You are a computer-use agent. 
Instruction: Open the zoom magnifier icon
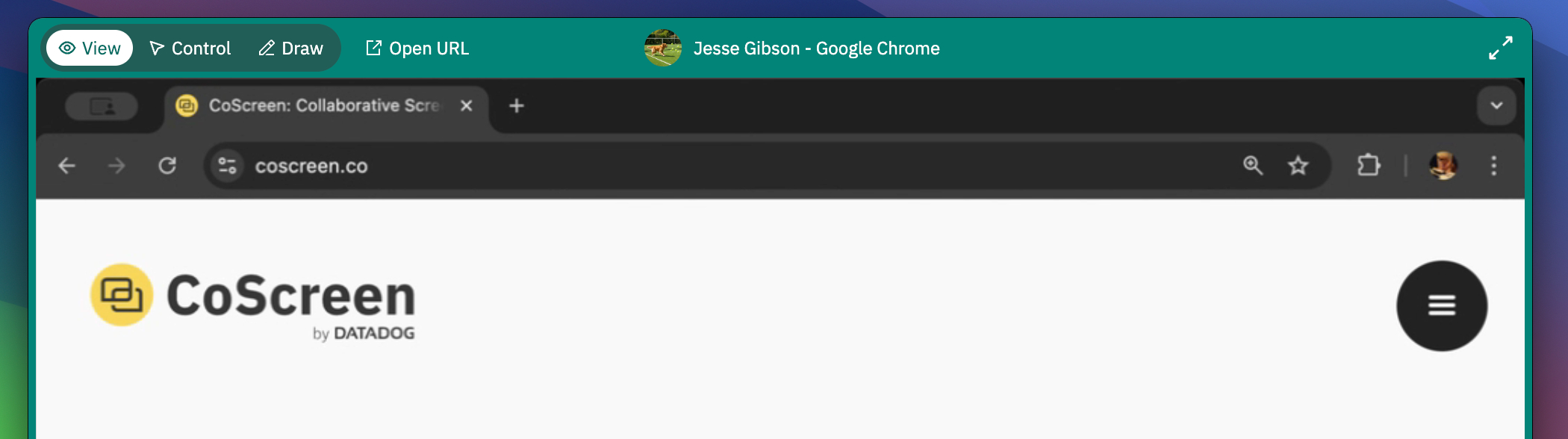click(x=1253, y=166)
